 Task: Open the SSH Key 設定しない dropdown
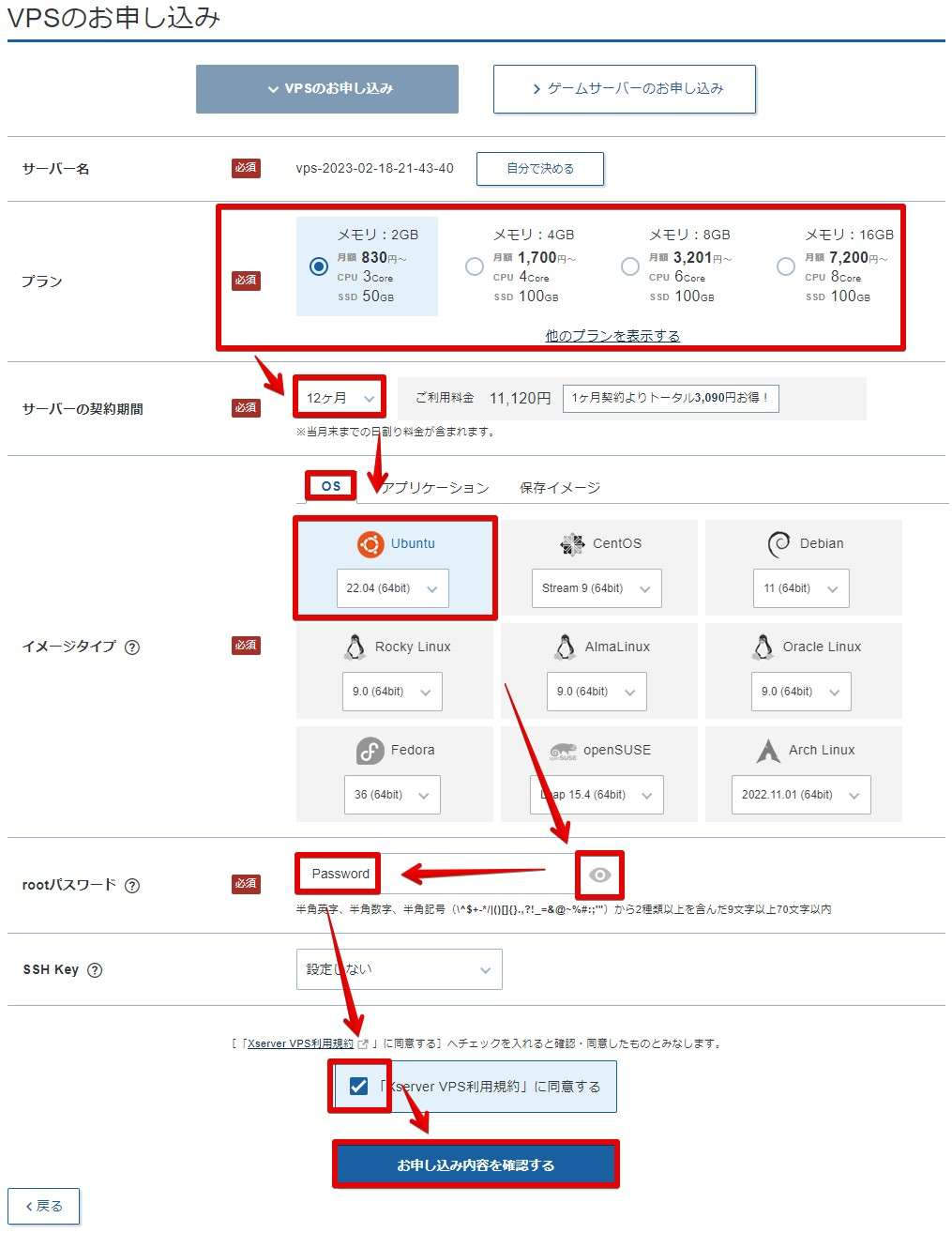(x=399, y=970)
